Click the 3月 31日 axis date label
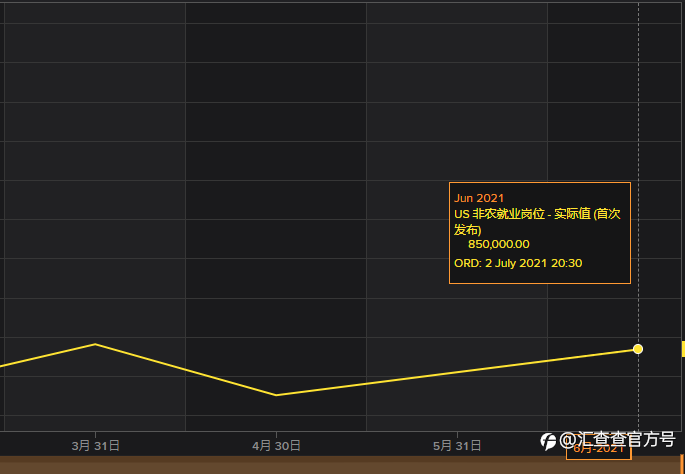This screenshot has height=474, width=685. (95, 446)
